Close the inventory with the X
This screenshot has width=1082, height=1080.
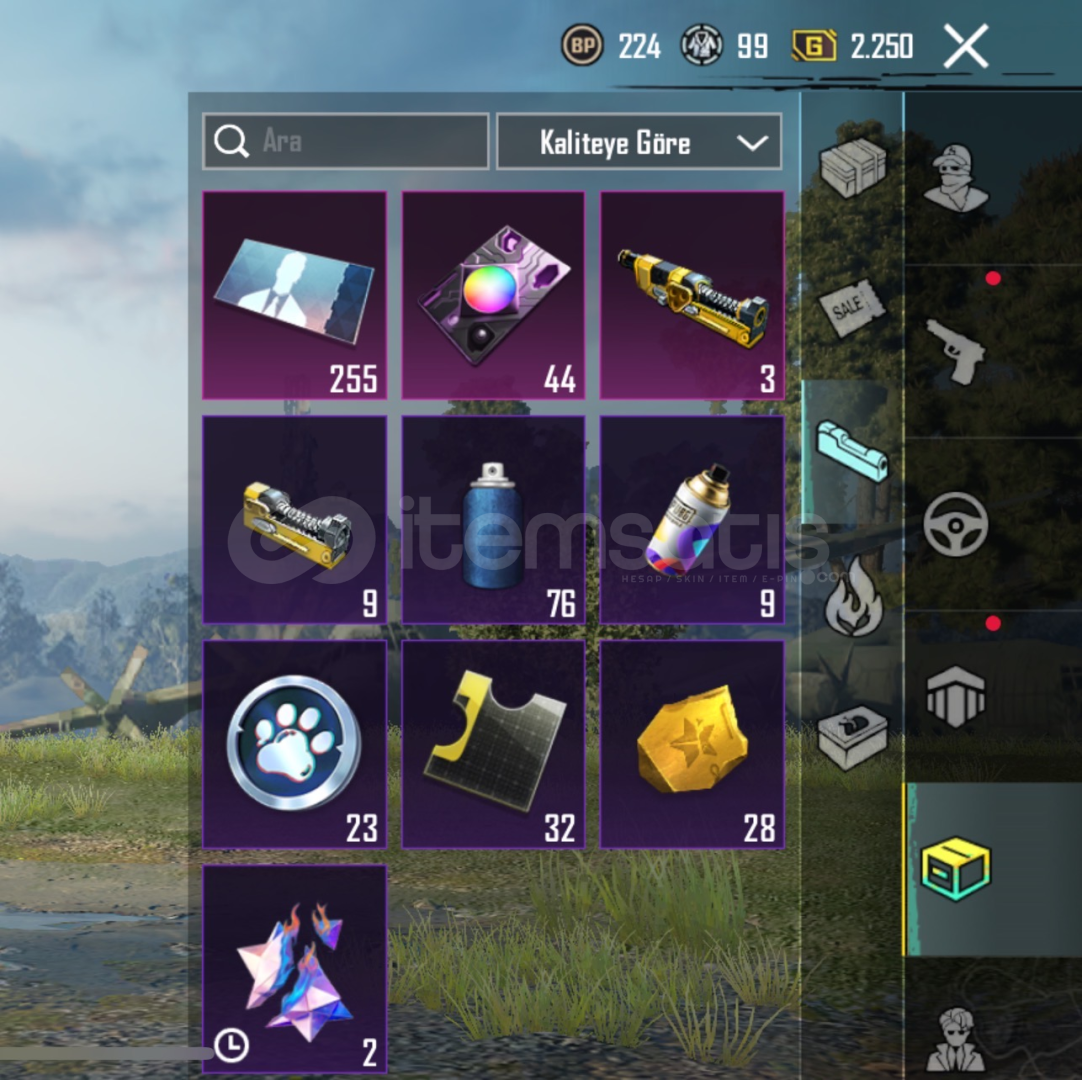click(x=965, y=46)
